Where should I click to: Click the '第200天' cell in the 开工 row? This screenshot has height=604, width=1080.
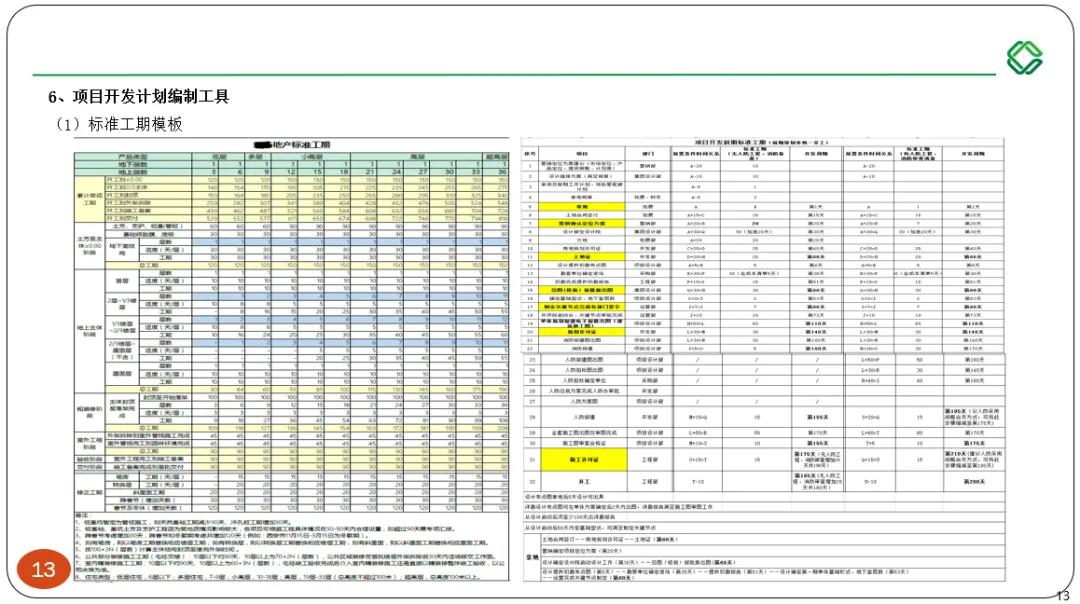pos(974,481)
